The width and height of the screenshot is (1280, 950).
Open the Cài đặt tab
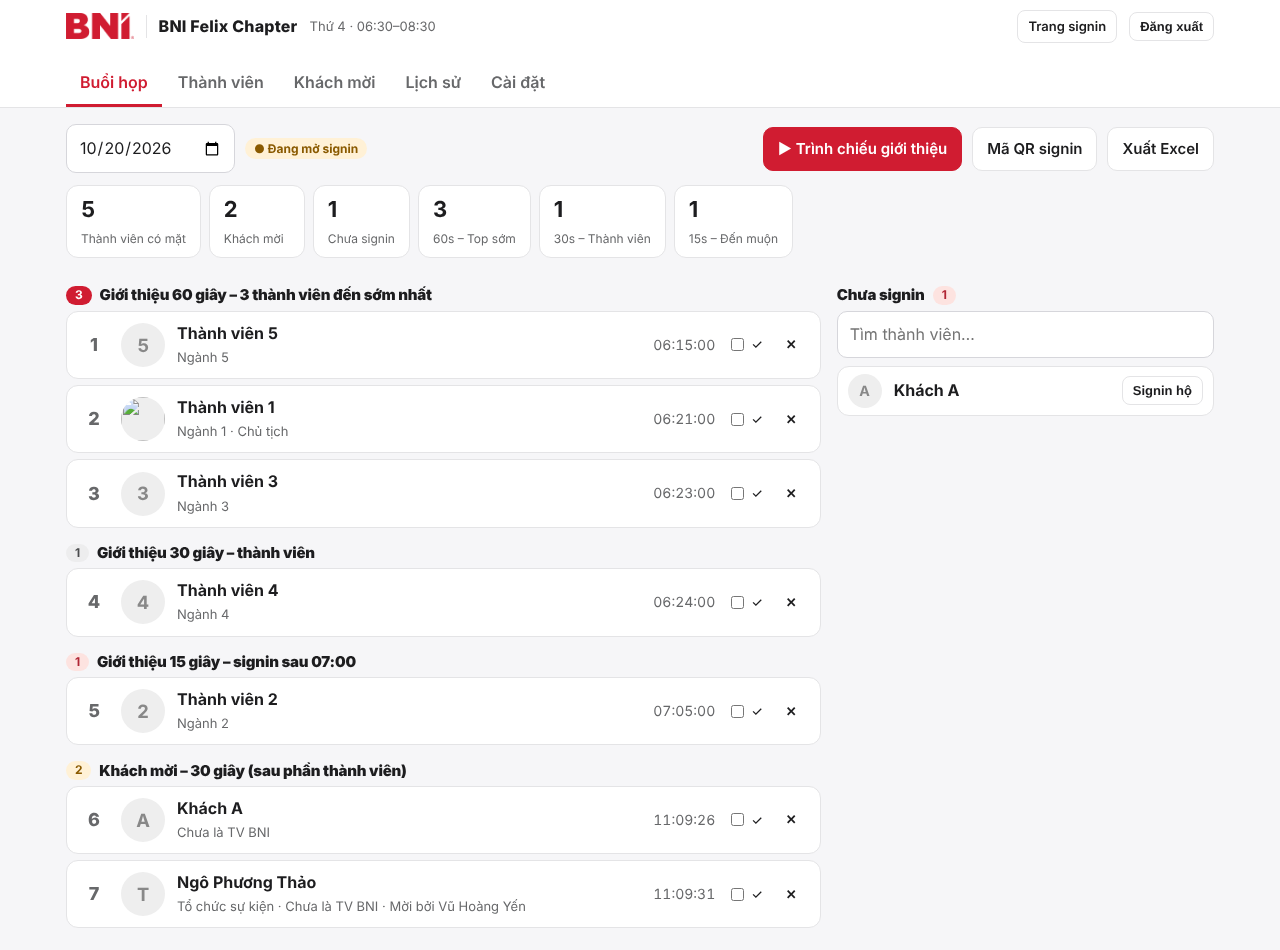point(518,82)
